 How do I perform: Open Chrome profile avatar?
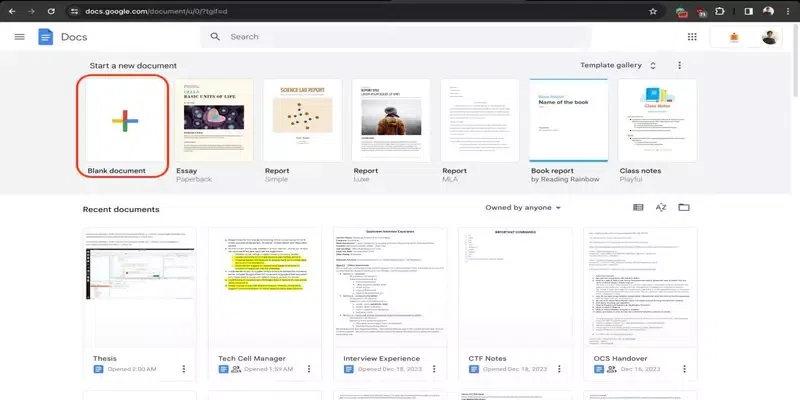coord(768,11)
